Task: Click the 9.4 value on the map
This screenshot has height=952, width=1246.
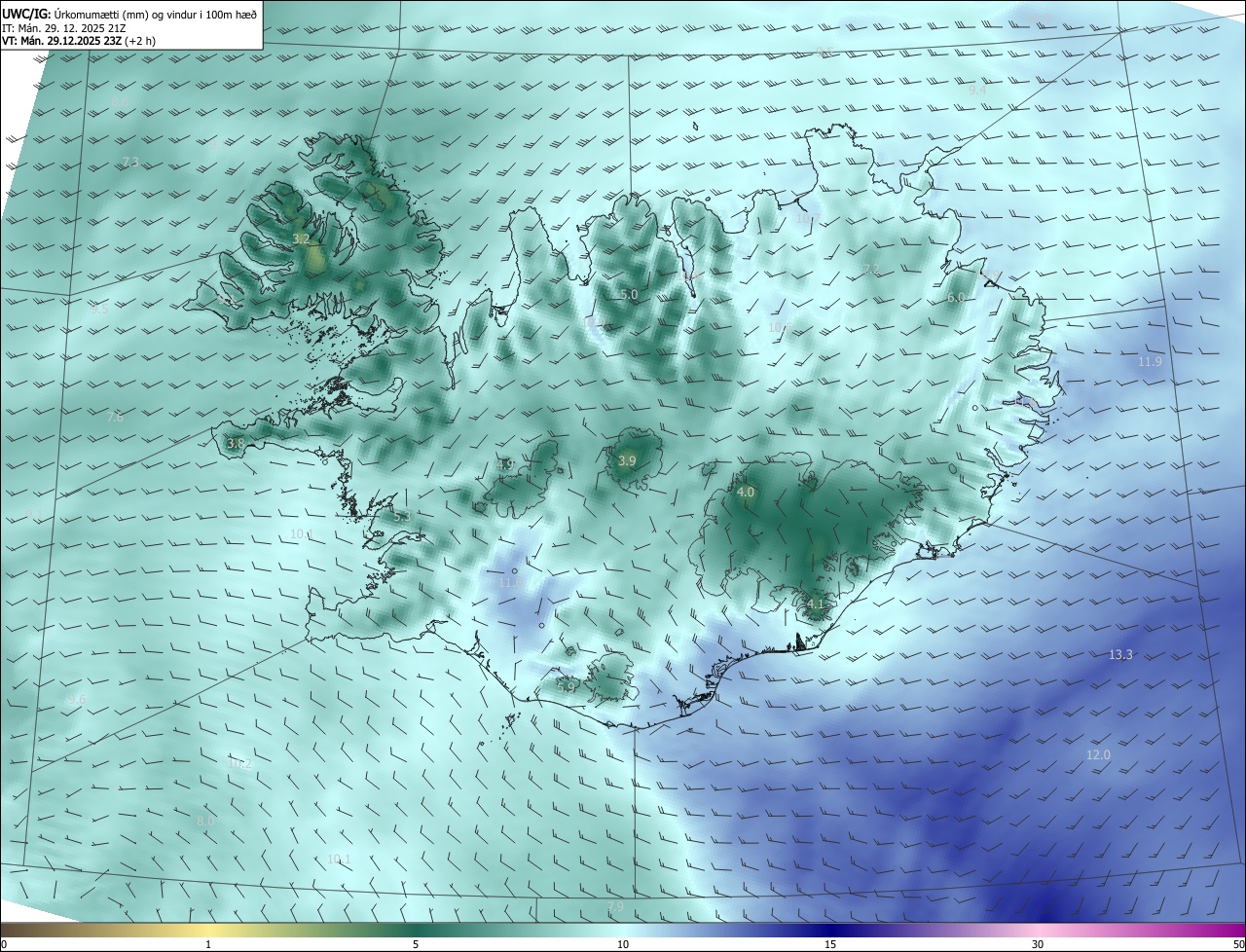Action: click(977, 90)
